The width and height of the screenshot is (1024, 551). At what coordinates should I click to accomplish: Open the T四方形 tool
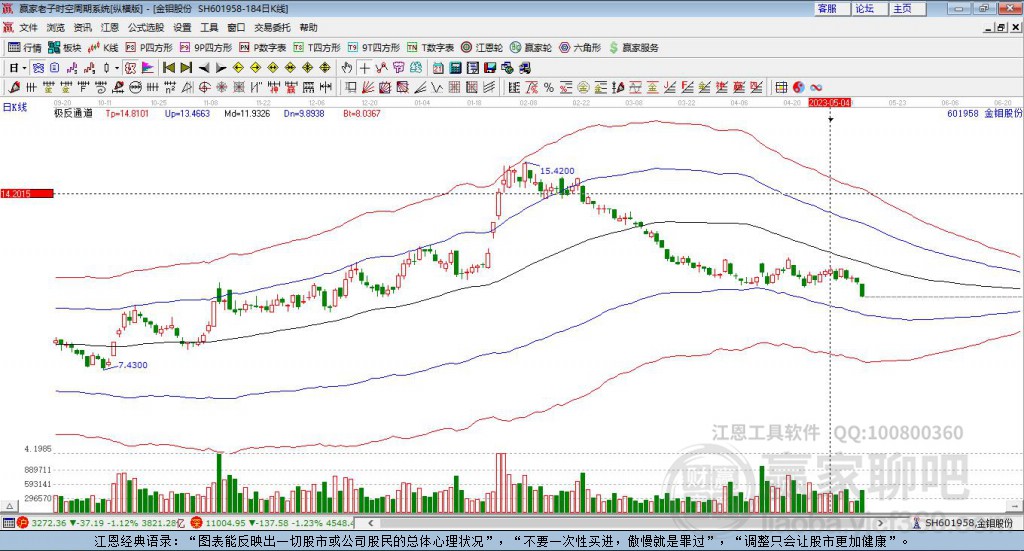click(x=317, y=48)
